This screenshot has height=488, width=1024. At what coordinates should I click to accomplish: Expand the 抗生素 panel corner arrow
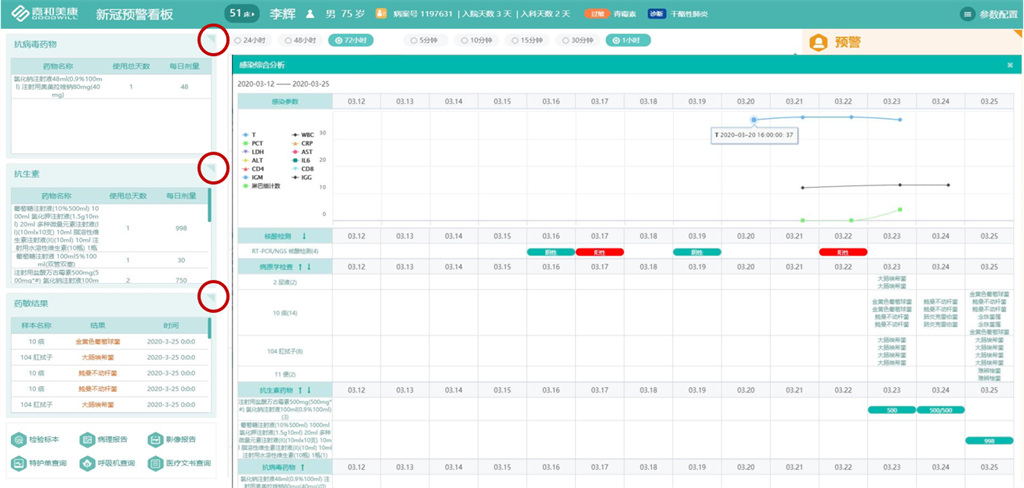(211, 168)
